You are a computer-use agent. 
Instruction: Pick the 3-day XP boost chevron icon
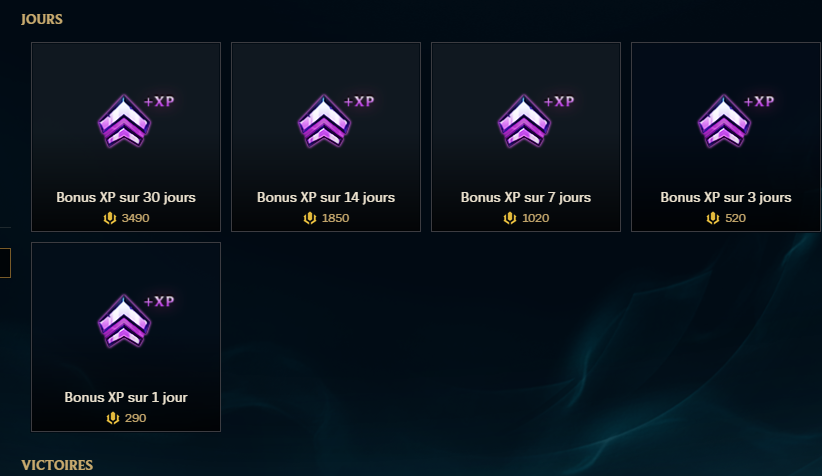point(724,121)
